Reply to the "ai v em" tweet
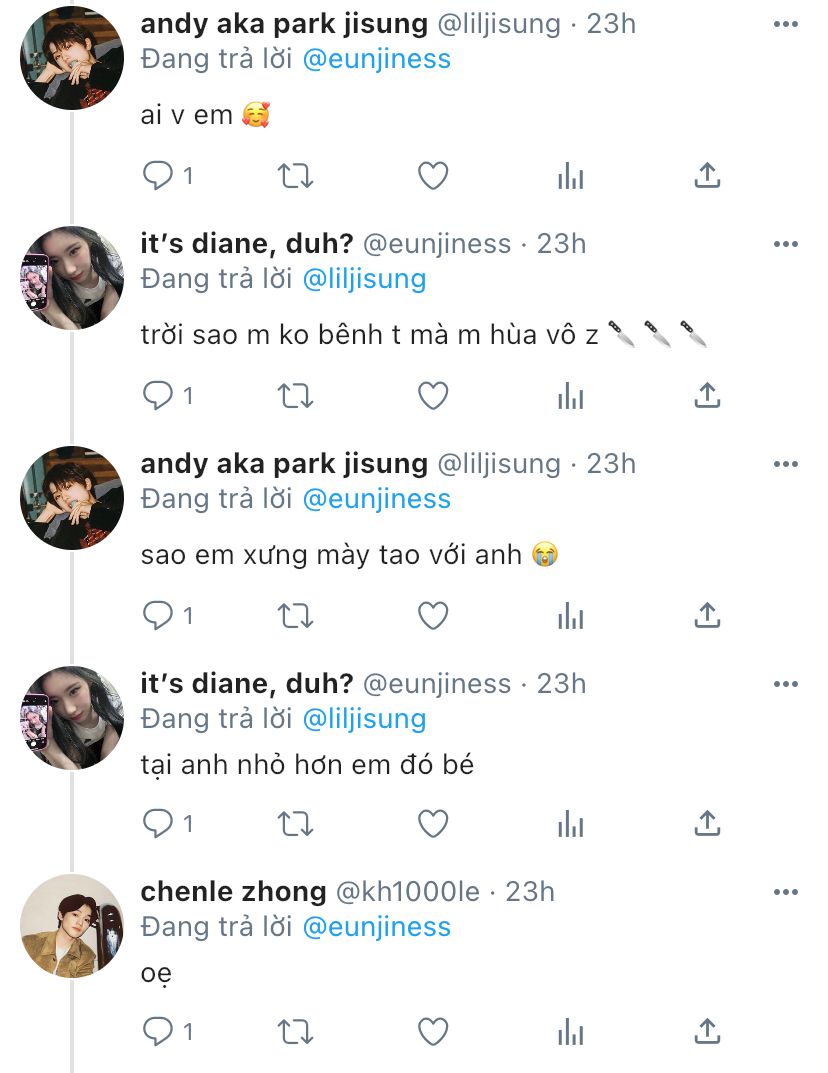828x1073 pixels. click(158, 176)
